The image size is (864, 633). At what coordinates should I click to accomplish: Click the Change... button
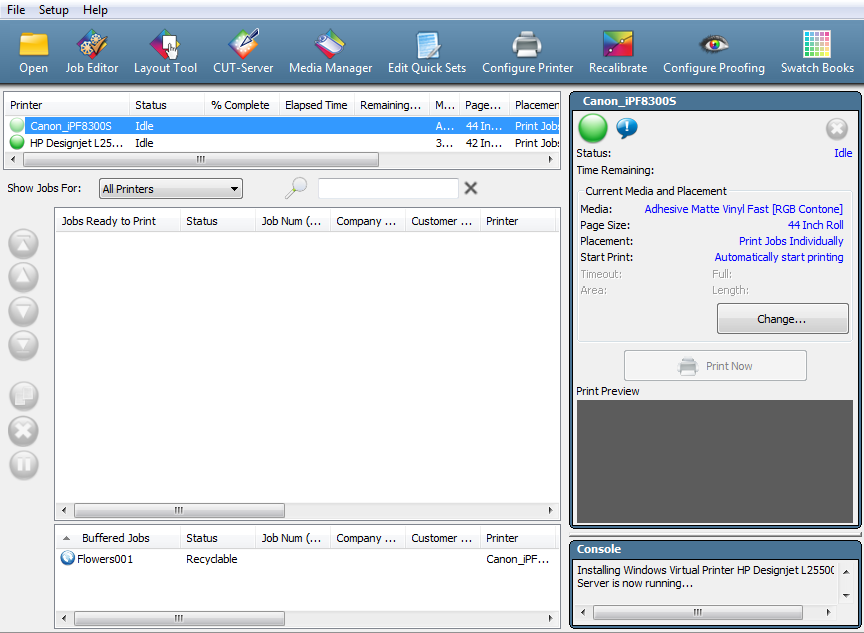(782, 319)
